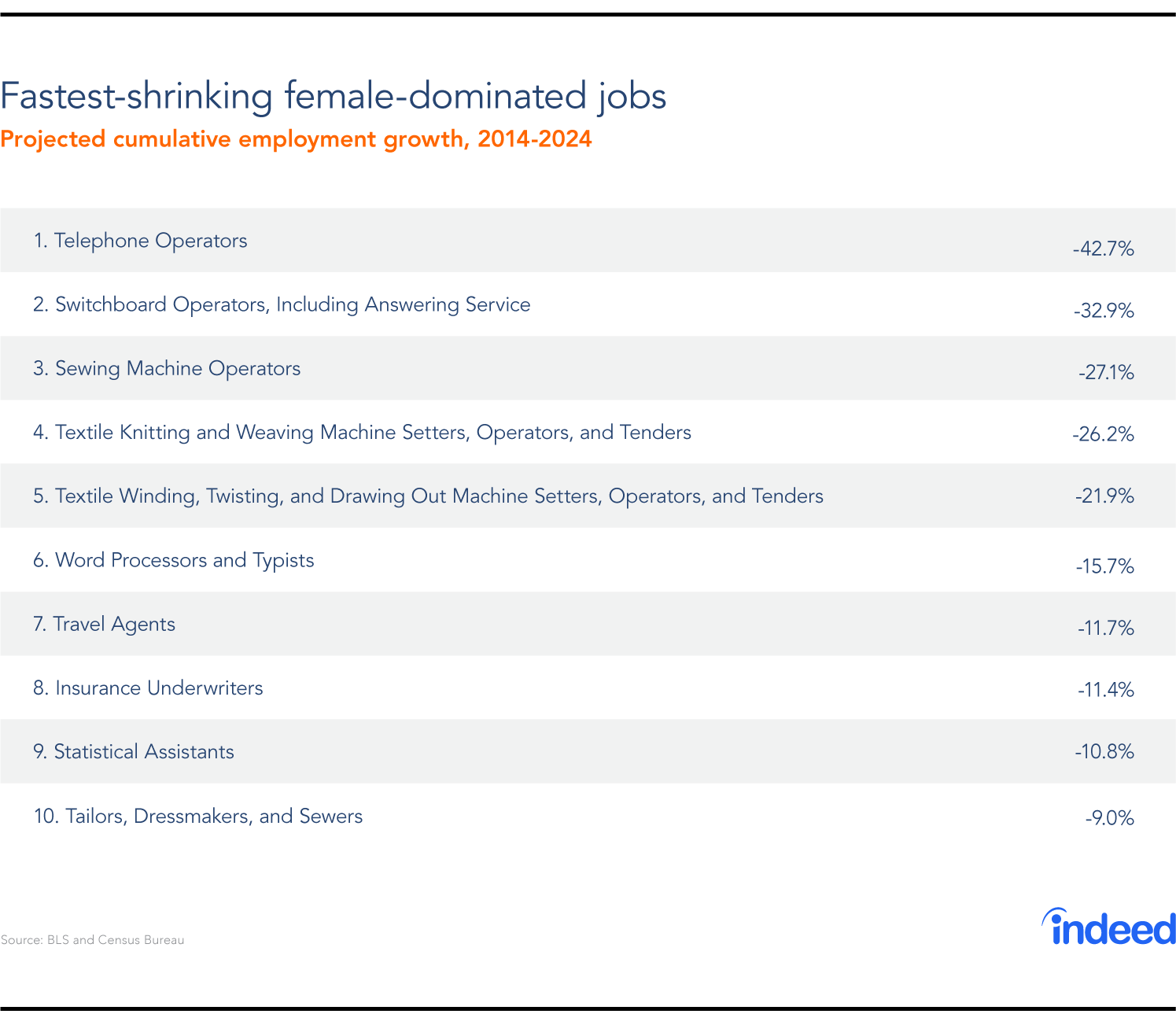1176x1025 pixels.
Task: Select '5. Textile Winding, Twisting, and Drawing Out' label
Action: pos(428,496)
